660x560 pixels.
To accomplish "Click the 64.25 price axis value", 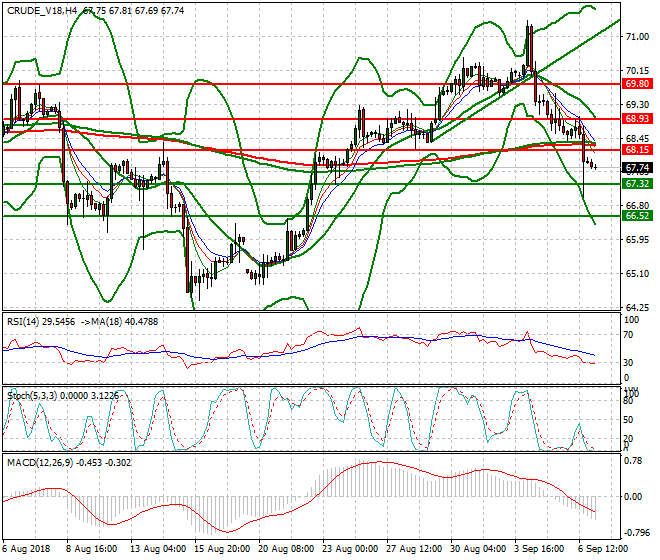I will pos(637,308).
